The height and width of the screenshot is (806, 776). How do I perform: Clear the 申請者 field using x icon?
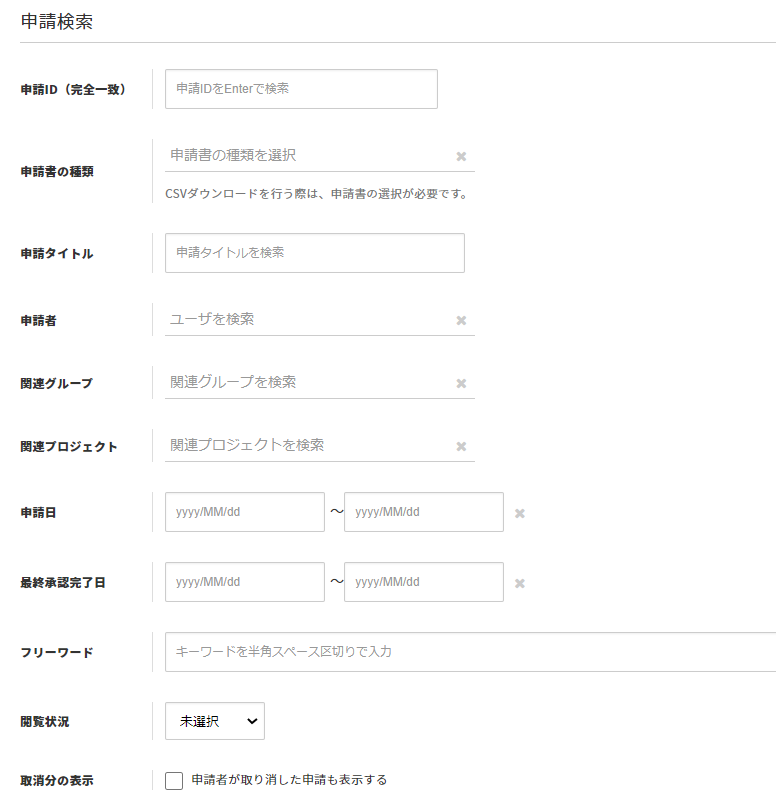[461, 321]
